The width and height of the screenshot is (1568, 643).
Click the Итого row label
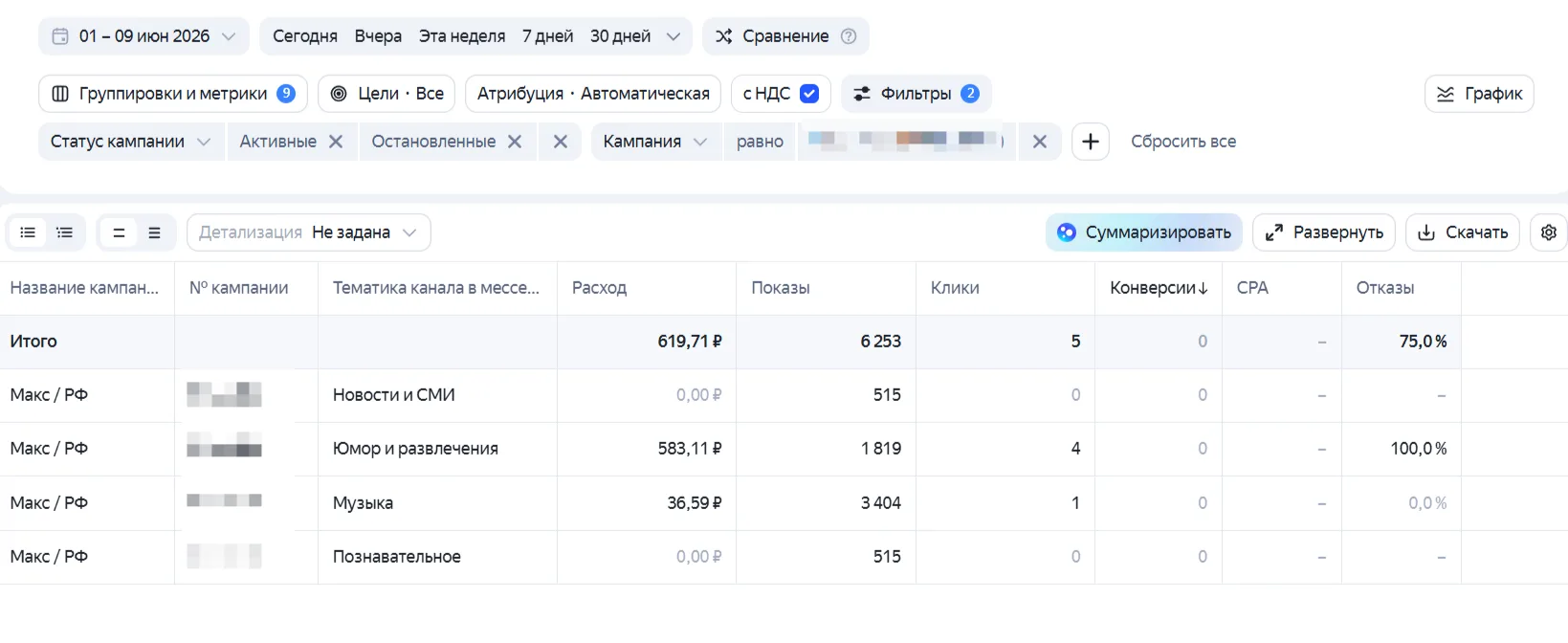point(33,342)
